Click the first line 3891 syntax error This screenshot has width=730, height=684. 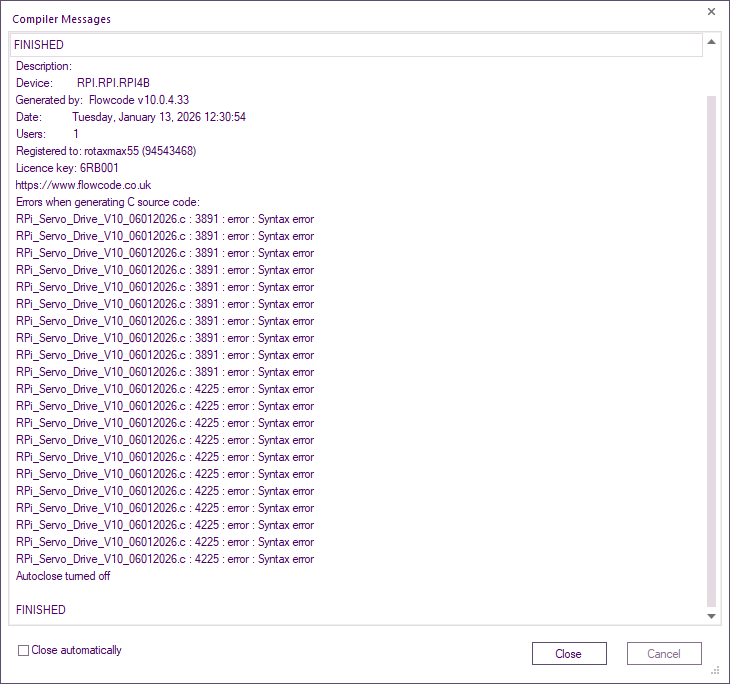(164, 219)
